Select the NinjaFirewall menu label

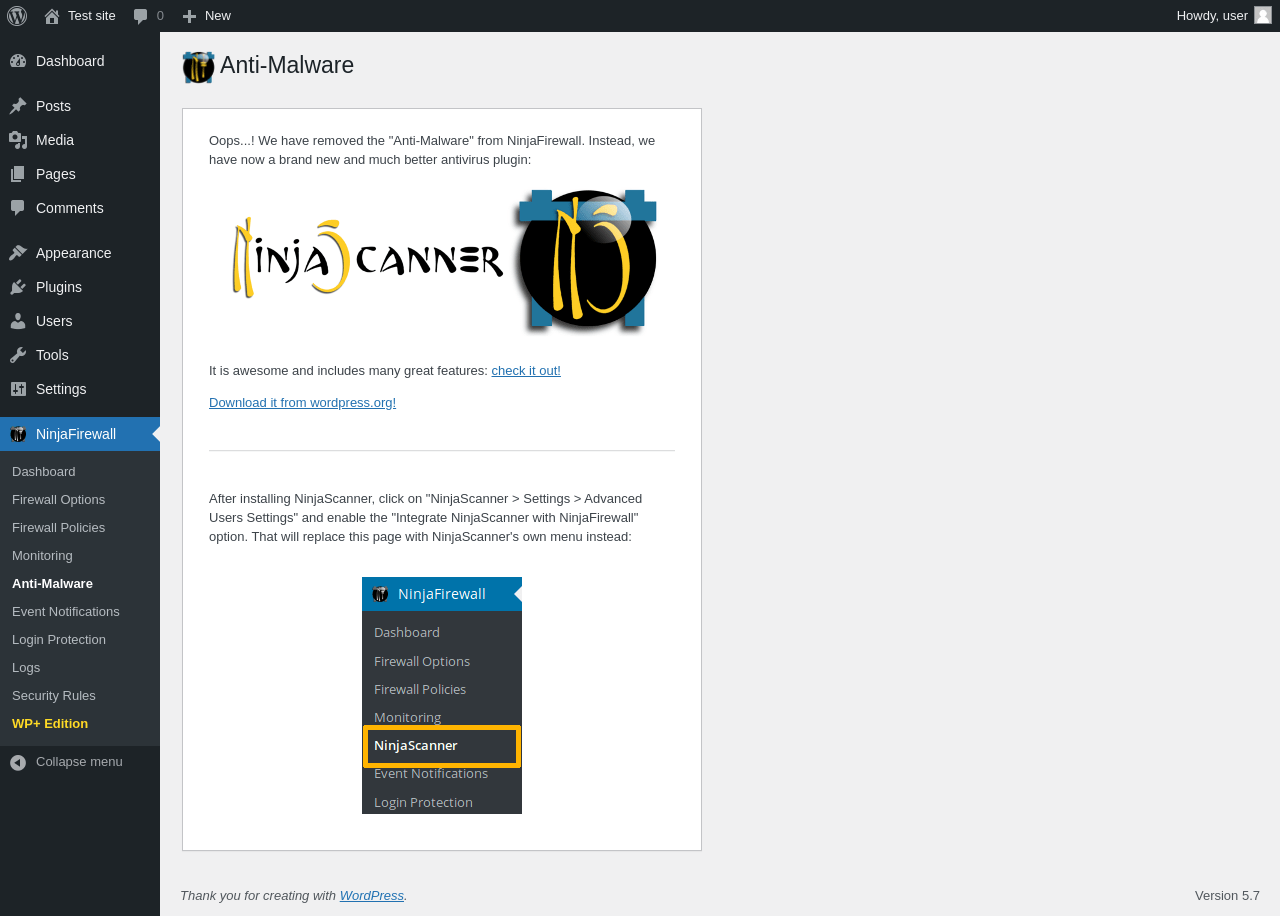click(x=76, y=434)
